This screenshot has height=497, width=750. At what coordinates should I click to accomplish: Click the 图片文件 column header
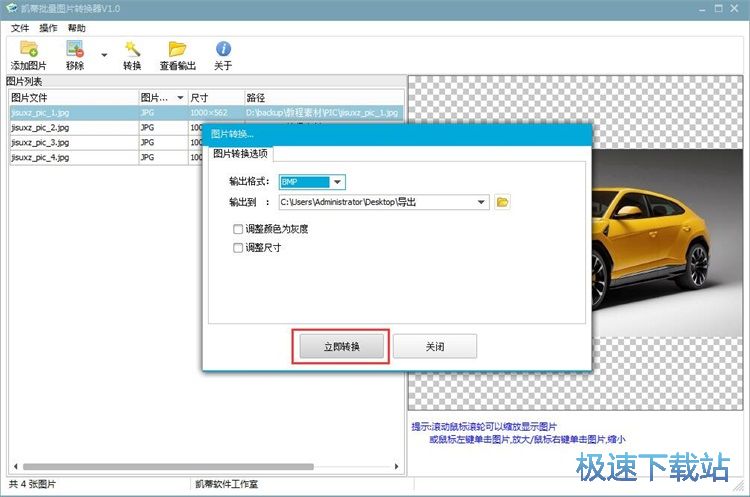(74, 98)
